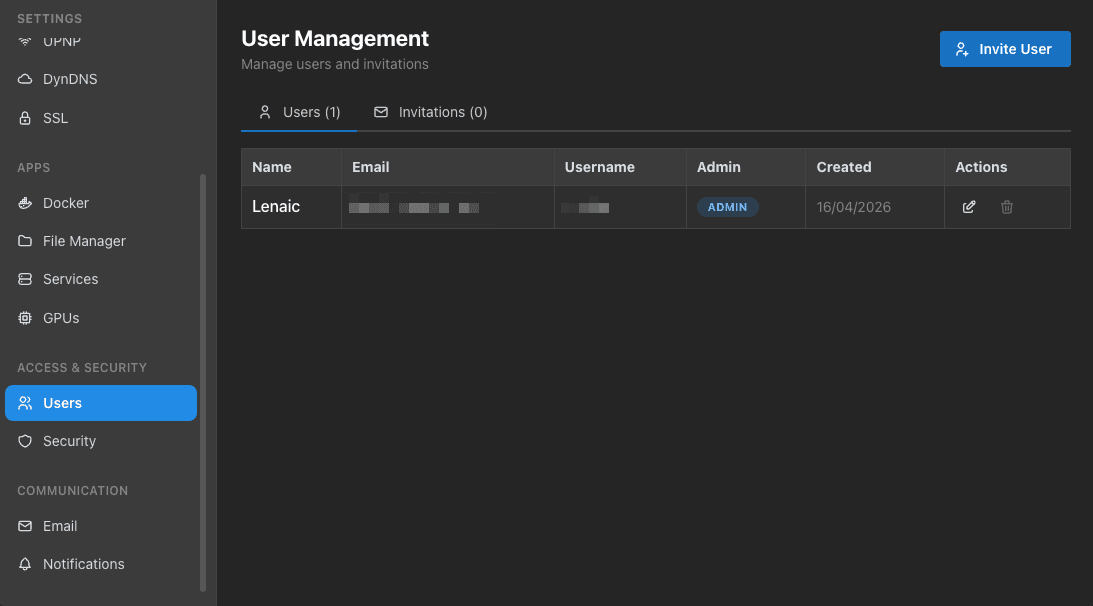
Task: Open the GPUs page
Action: click(x=100, y=318)
